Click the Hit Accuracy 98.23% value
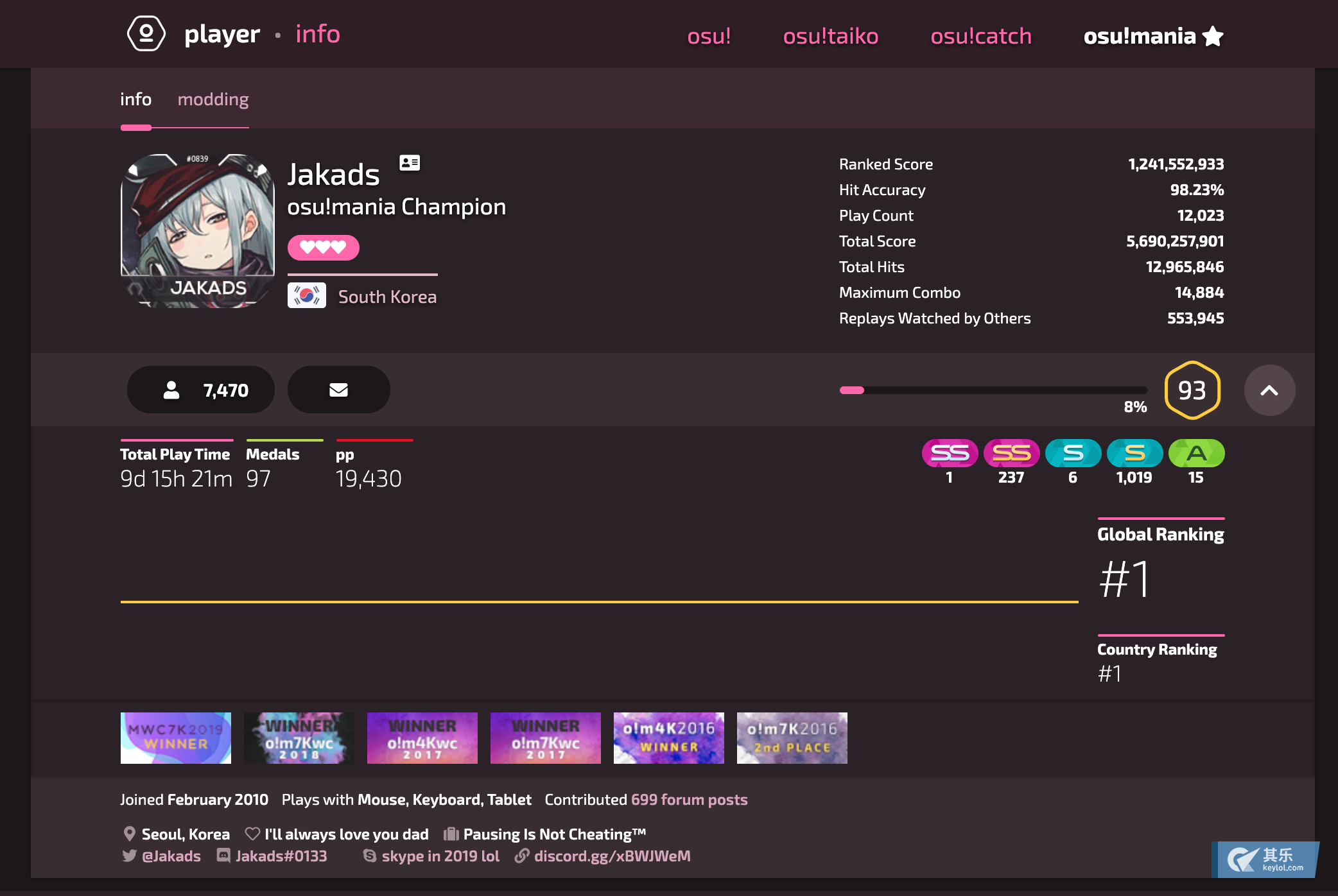This screenshot has width=1338, height=896. pyautogui.click(x=1197, y=190)
